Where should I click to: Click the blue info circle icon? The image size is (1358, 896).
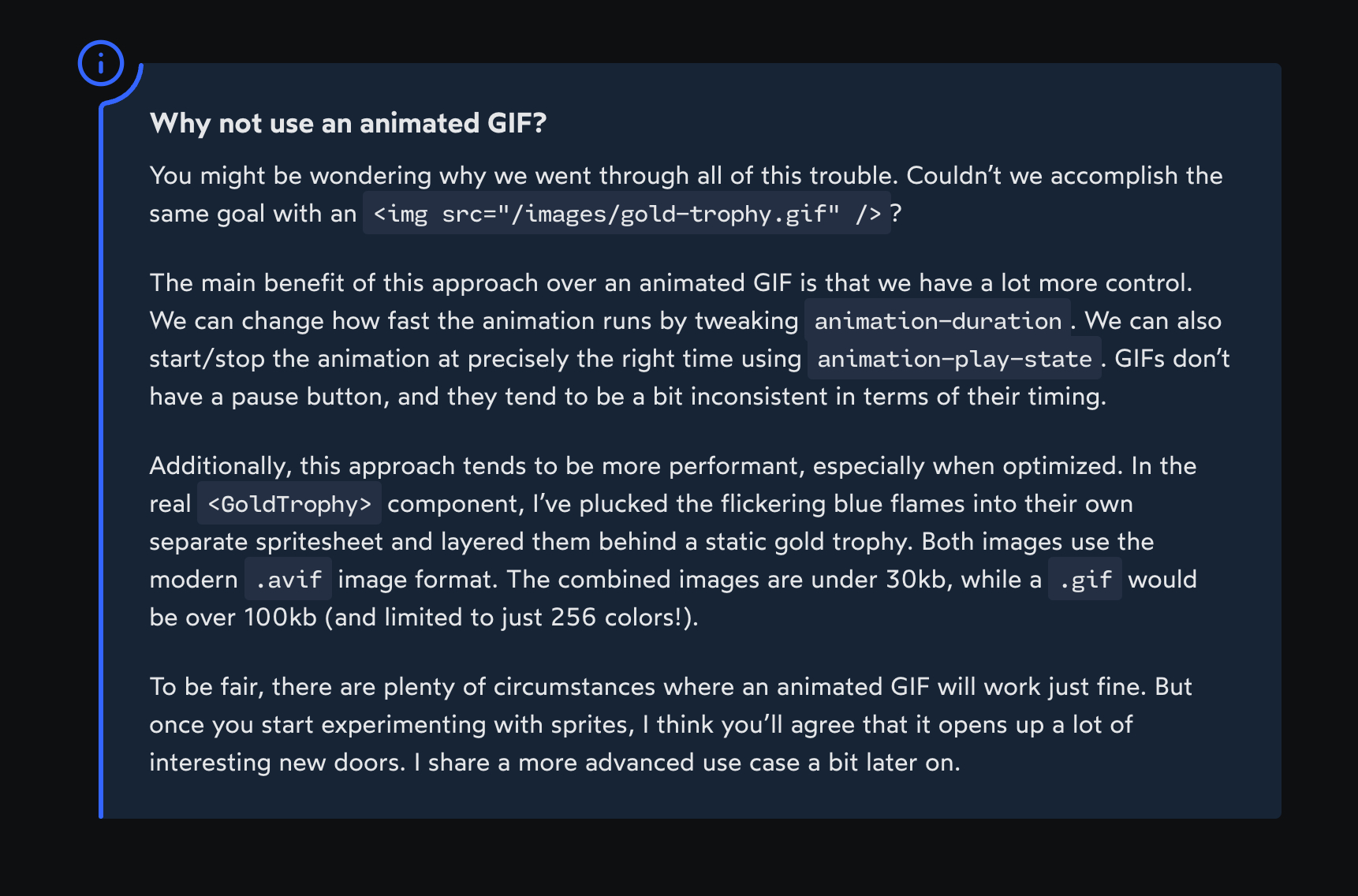click(x=101, y=63)
